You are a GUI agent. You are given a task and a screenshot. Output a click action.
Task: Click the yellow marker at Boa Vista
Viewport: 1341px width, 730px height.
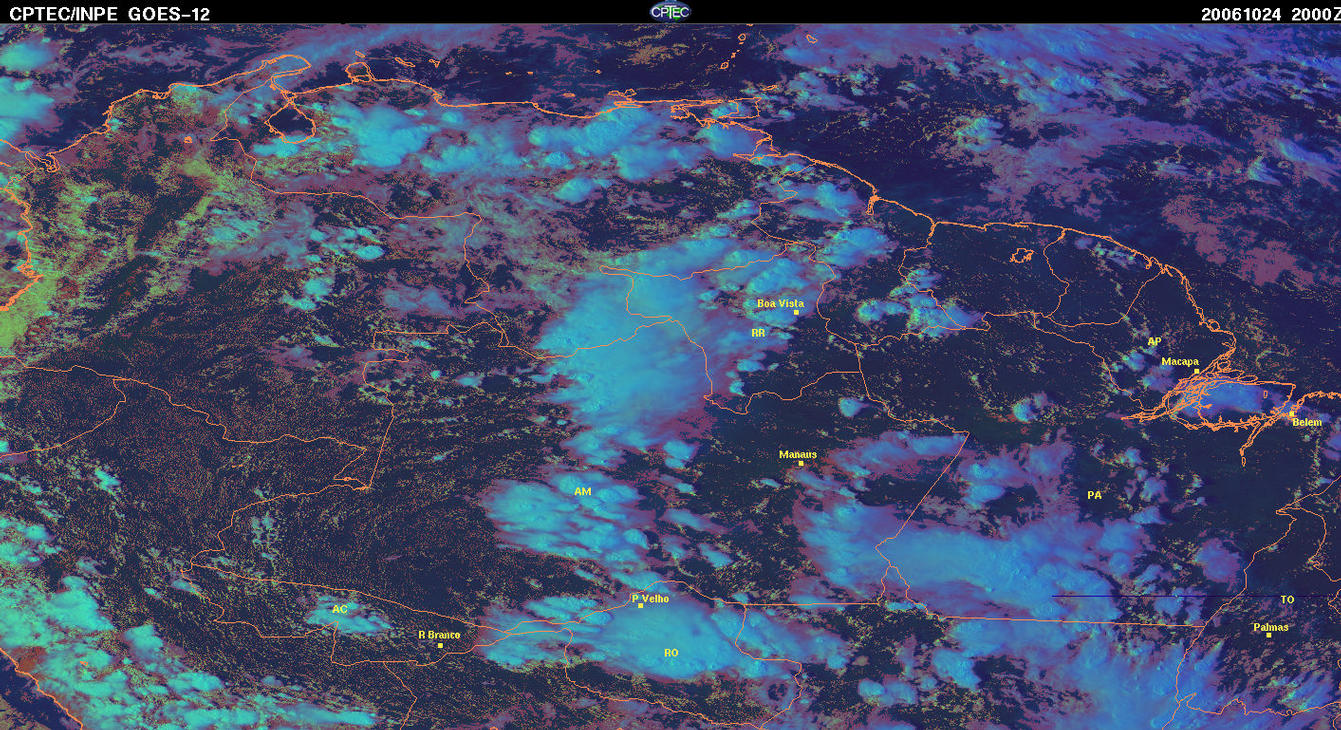tap(797, 313)
